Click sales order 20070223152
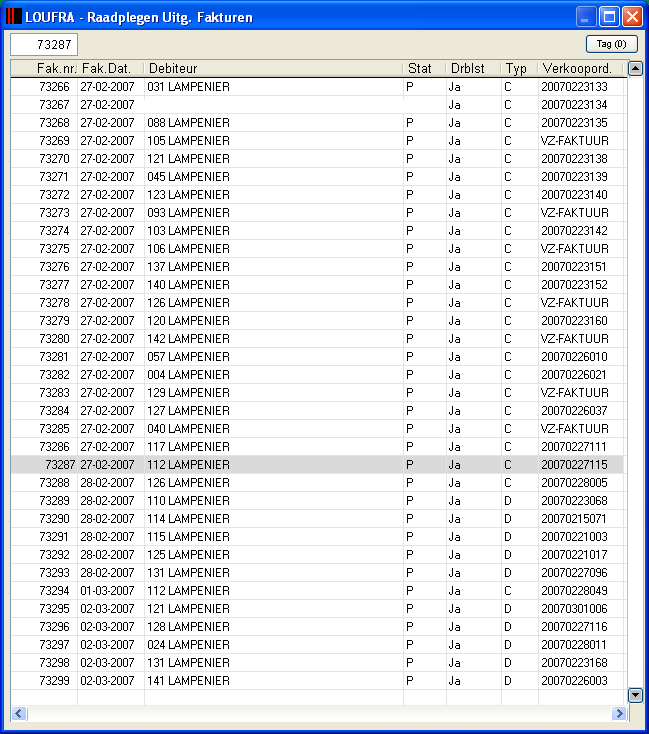 click(x=574, y=285)
